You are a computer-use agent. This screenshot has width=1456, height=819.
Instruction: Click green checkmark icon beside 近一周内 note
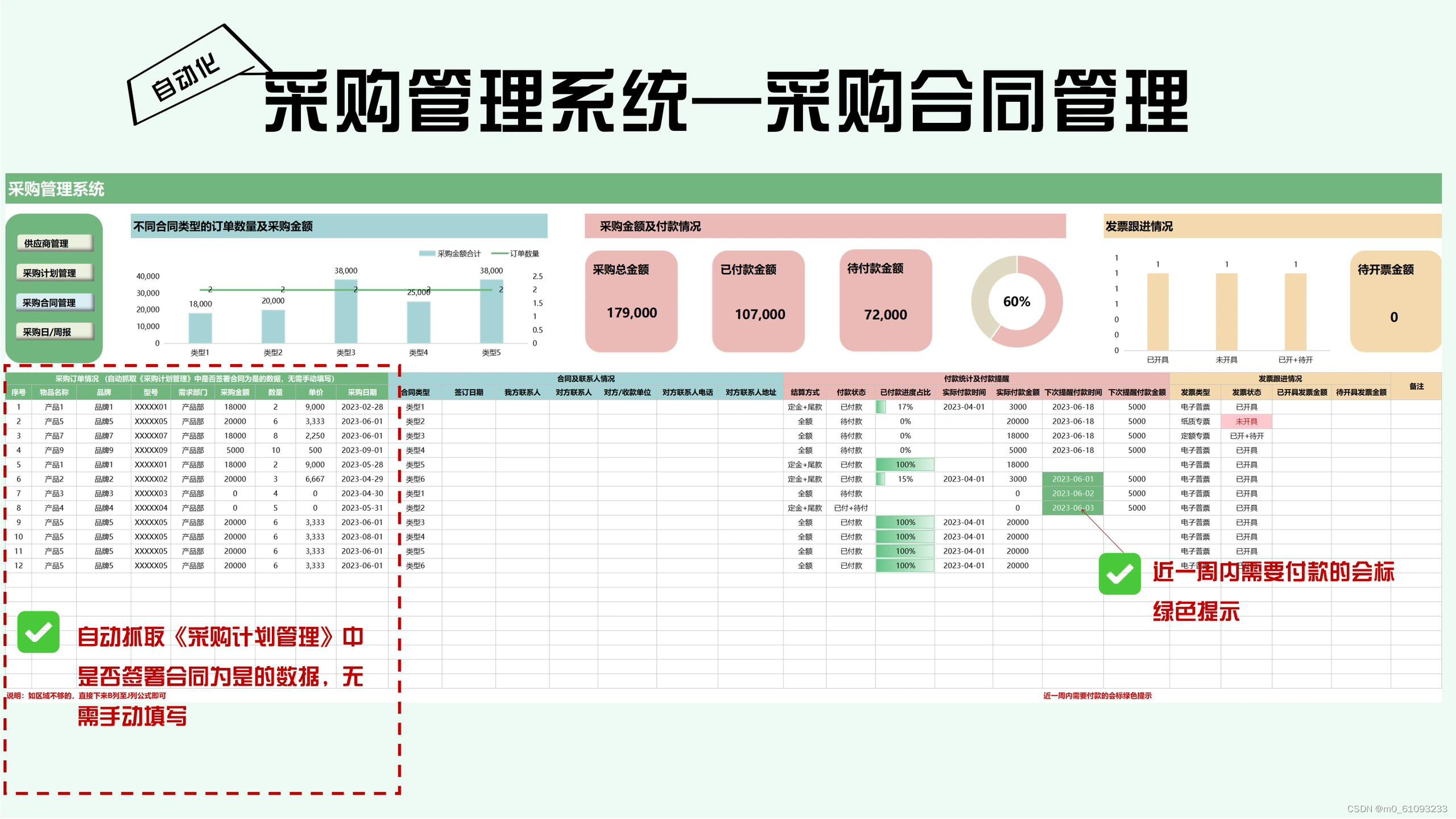coord(1119,574)
